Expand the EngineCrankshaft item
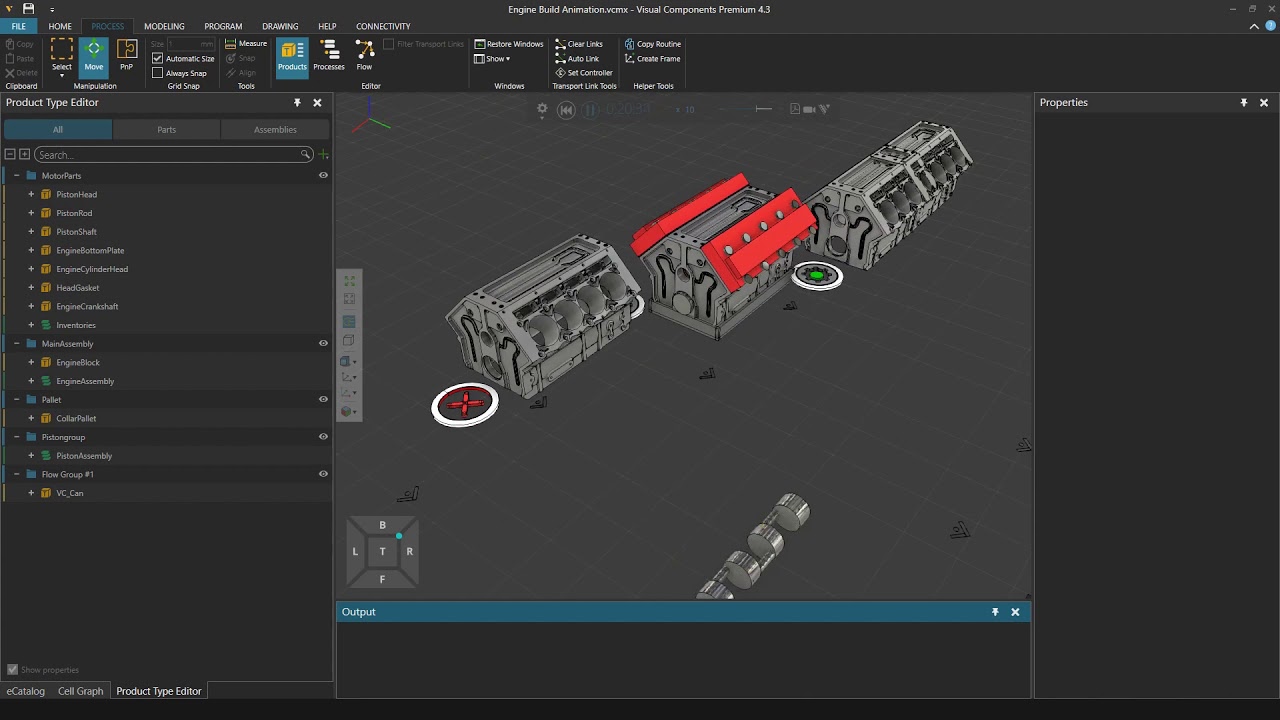This screenshot has height=720, width=1280. pos(31,306)
